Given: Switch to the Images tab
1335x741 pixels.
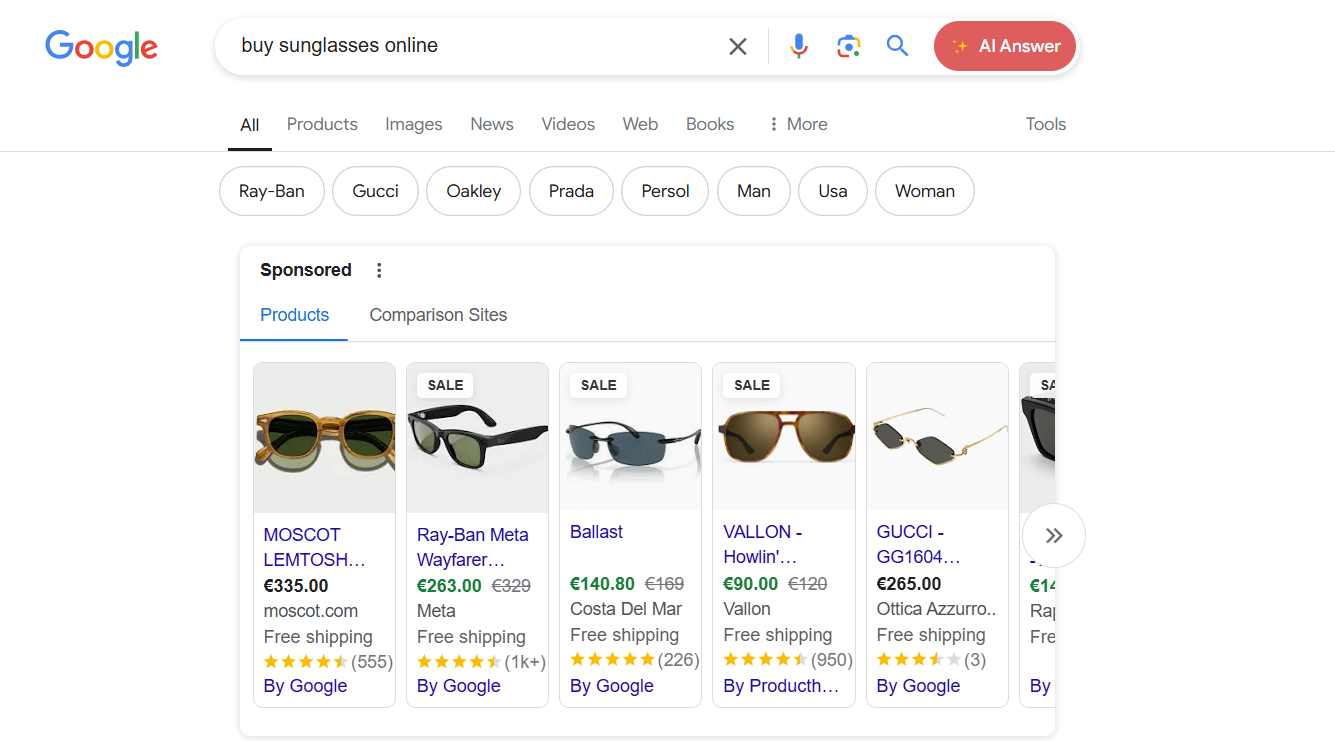Looking at the screenshot, I should [414, 124].
